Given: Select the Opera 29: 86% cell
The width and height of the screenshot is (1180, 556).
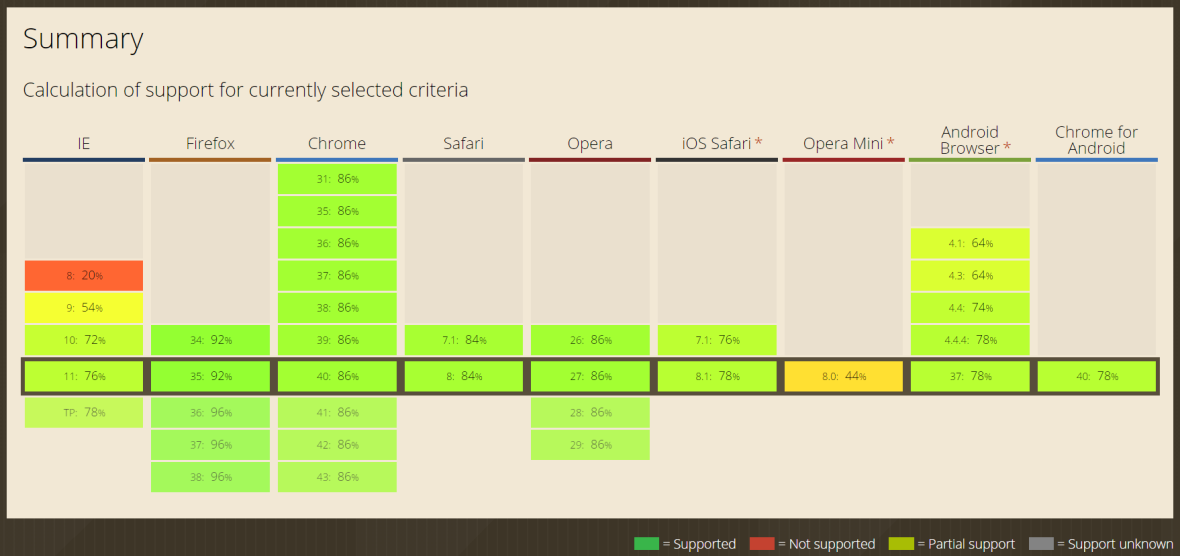Looking at the screenshot, I should [590, 445].
